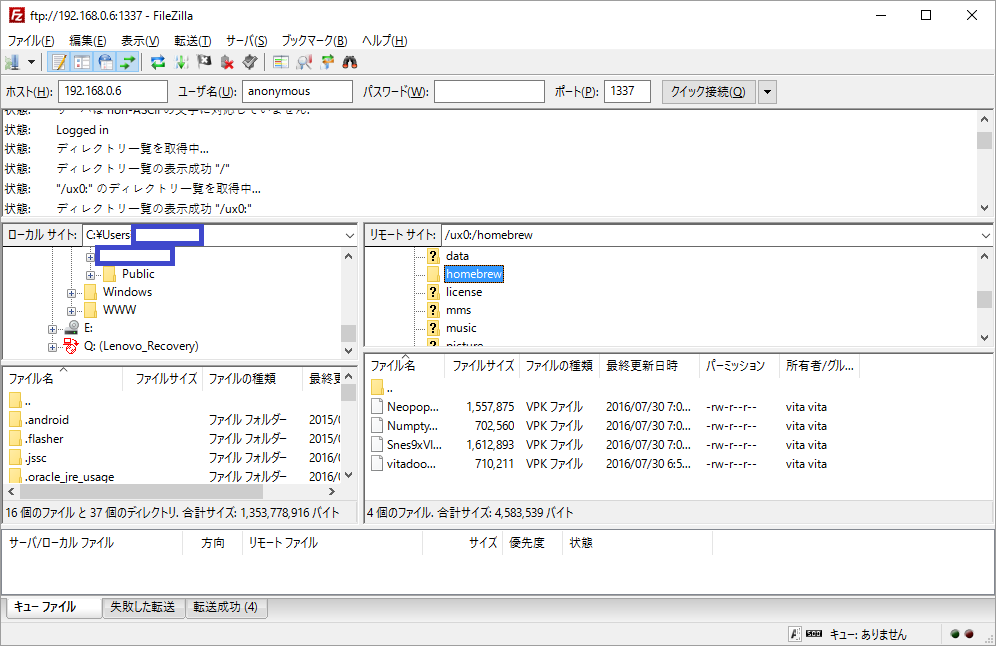This screenshot has height=646, width=996.
Task: Select the data folder in remote tree
Action: pos(457,256)
